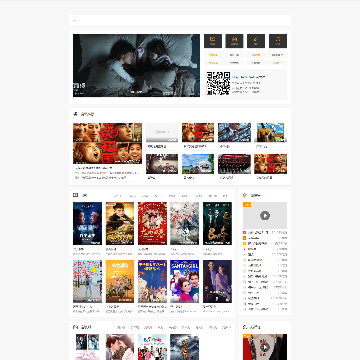This screenshot has height=360, width=360.
Task: Select the last genre filter tab in TV section
Action: [x=226, y=327]
